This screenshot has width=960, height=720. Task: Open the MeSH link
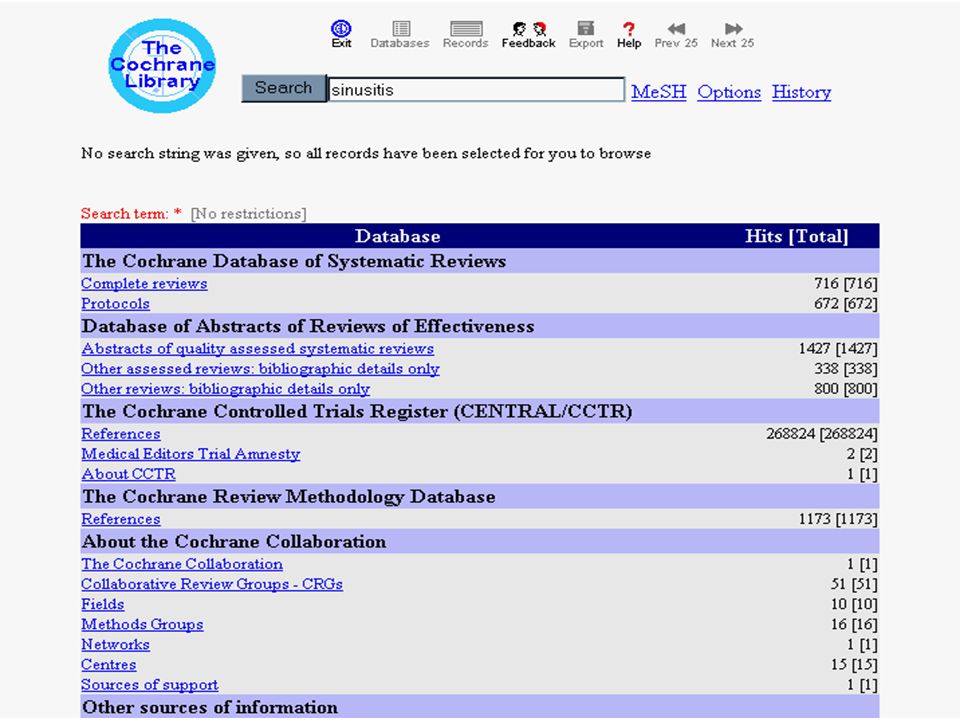(659, 92)
